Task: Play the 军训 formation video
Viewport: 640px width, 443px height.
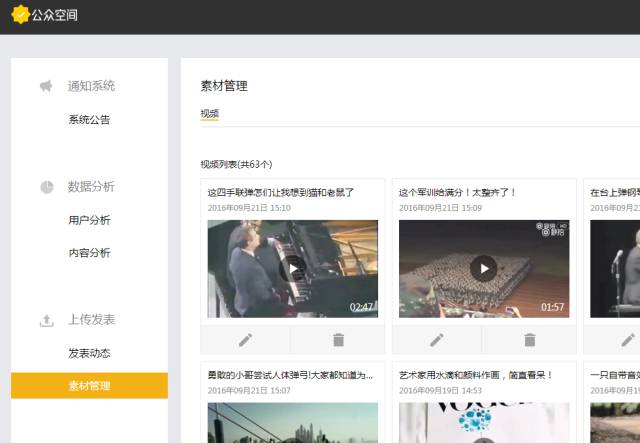Action: 484,269
